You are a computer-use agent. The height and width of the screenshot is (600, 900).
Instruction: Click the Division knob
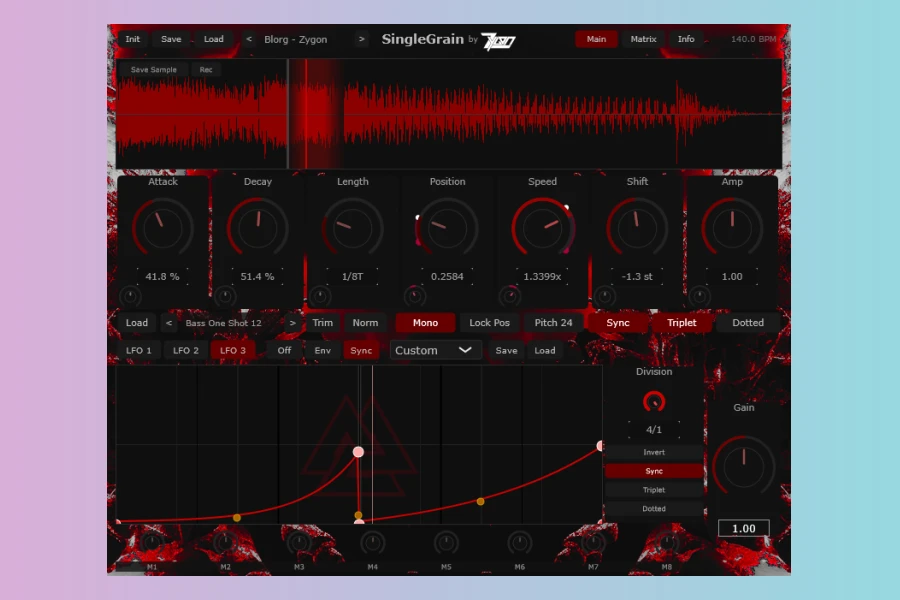click(654, 402)
